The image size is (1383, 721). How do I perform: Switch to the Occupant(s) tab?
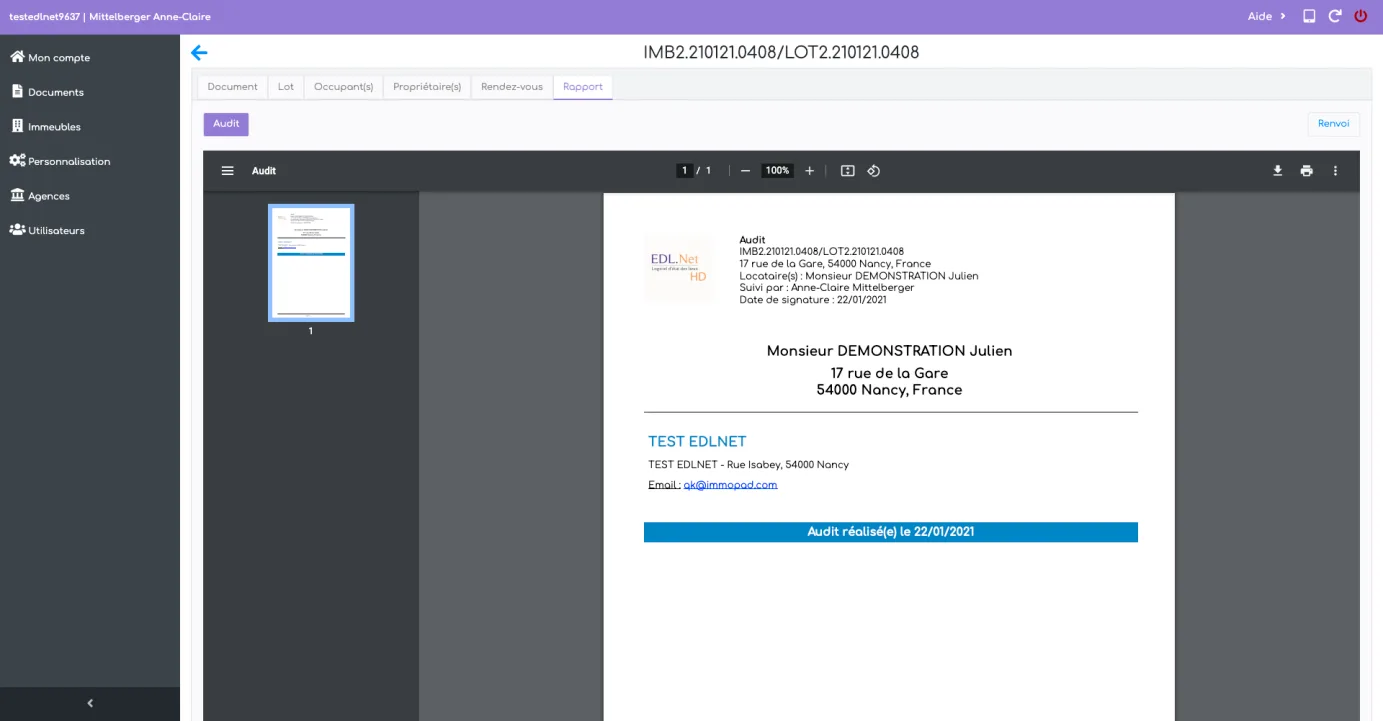pos(343,87)
